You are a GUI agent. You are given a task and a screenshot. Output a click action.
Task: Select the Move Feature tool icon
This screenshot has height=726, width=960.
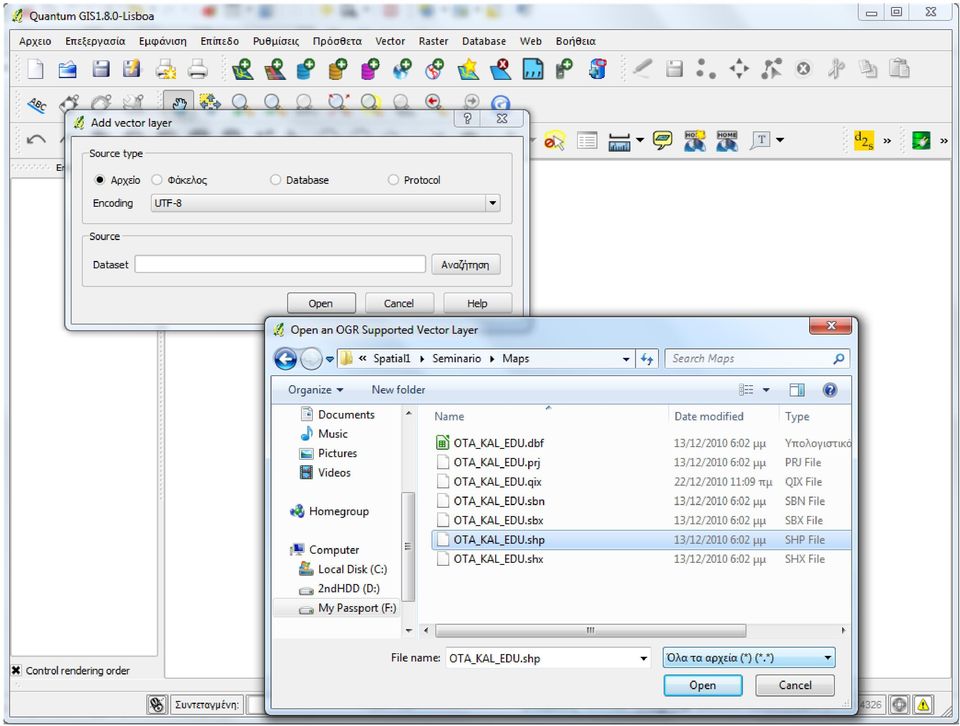point(740,69)
